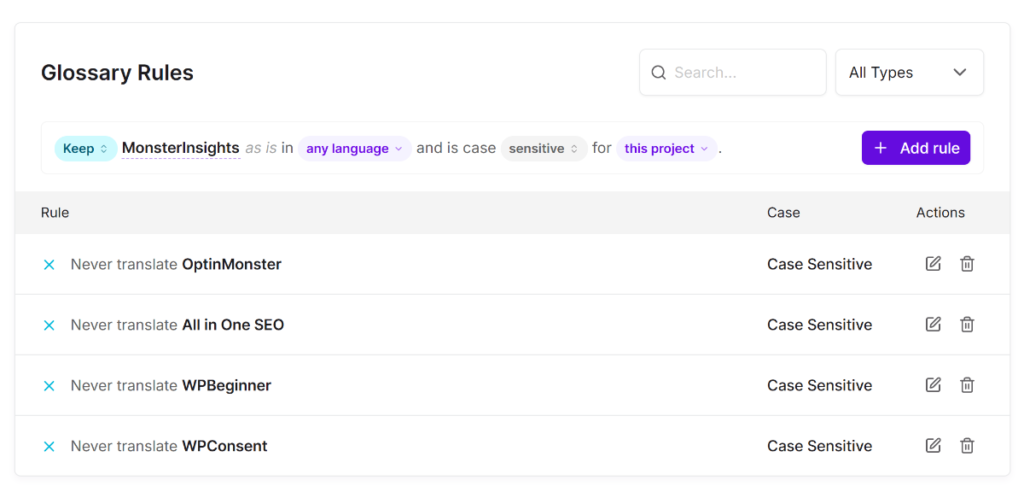Delete the WPBeginner rule

967,385
